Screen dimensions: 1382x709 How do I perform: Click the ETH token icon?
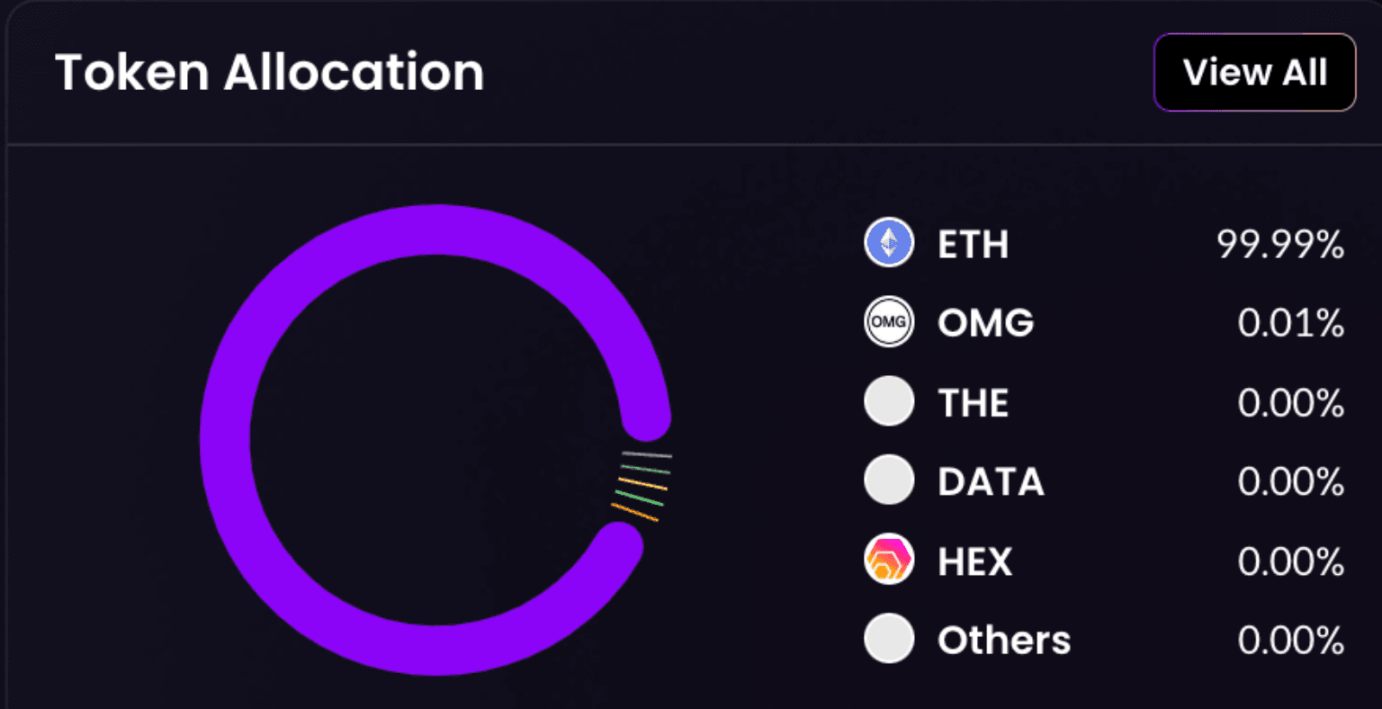888,243
